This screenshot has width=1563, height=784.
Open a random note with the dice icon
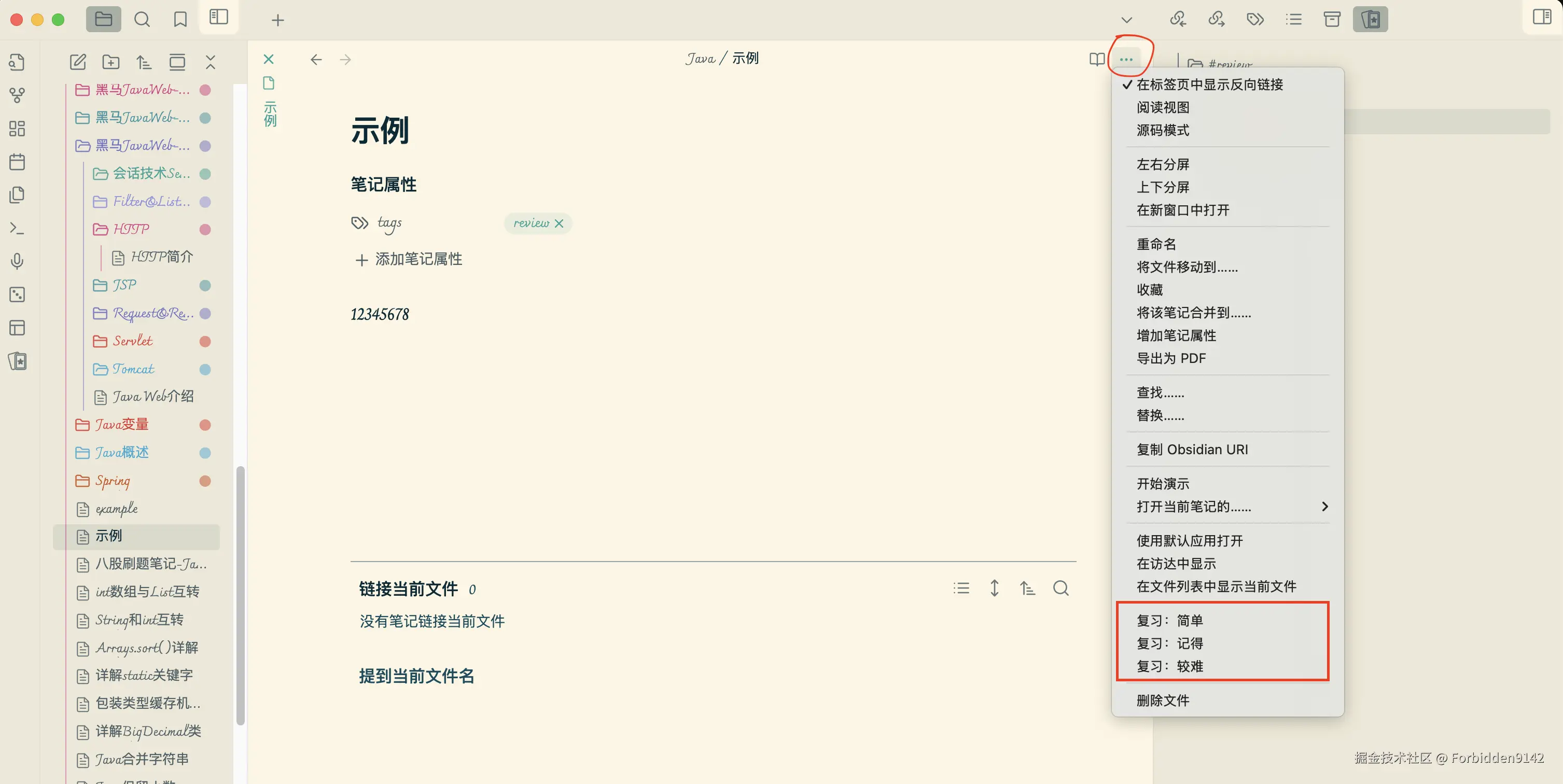18,295
